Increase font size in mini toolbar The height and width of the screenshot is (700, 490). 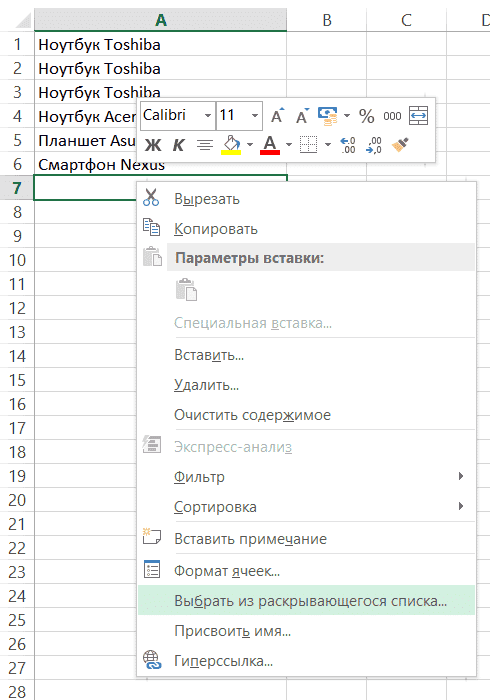coord(277,116)
